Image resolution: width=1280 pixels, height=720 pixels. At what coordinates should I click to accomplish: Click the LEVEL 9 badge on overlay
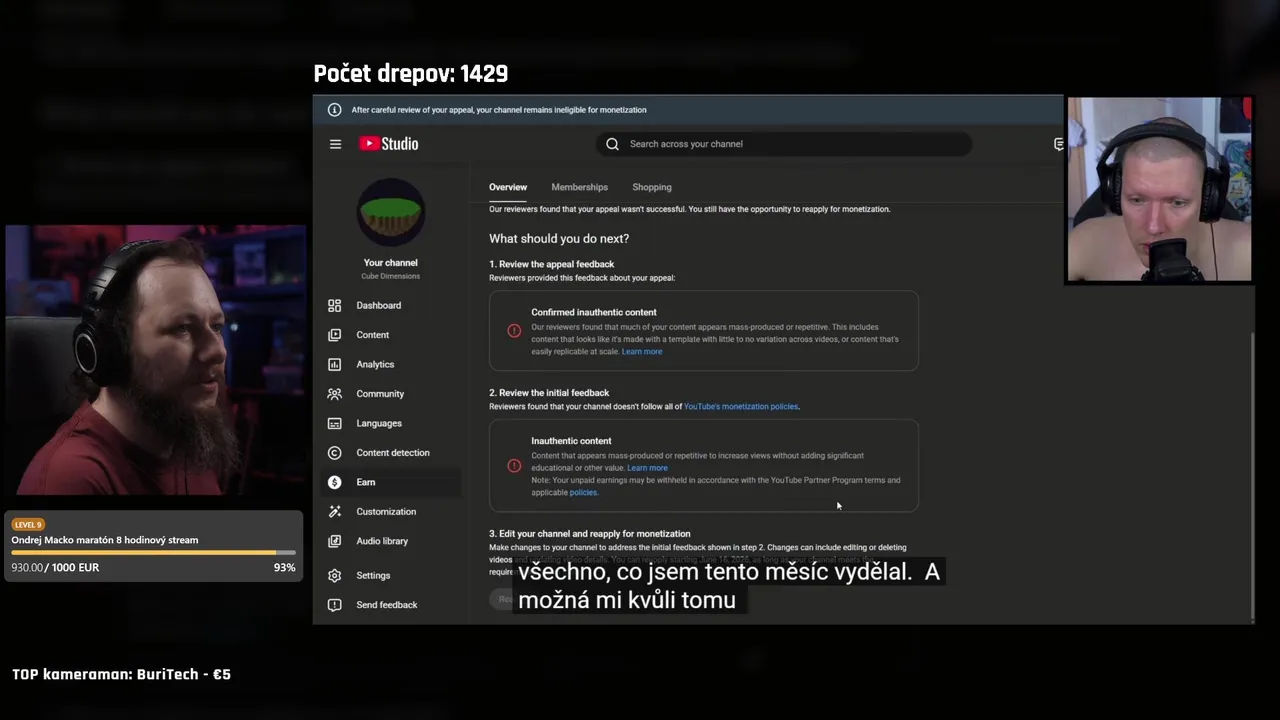28,525
